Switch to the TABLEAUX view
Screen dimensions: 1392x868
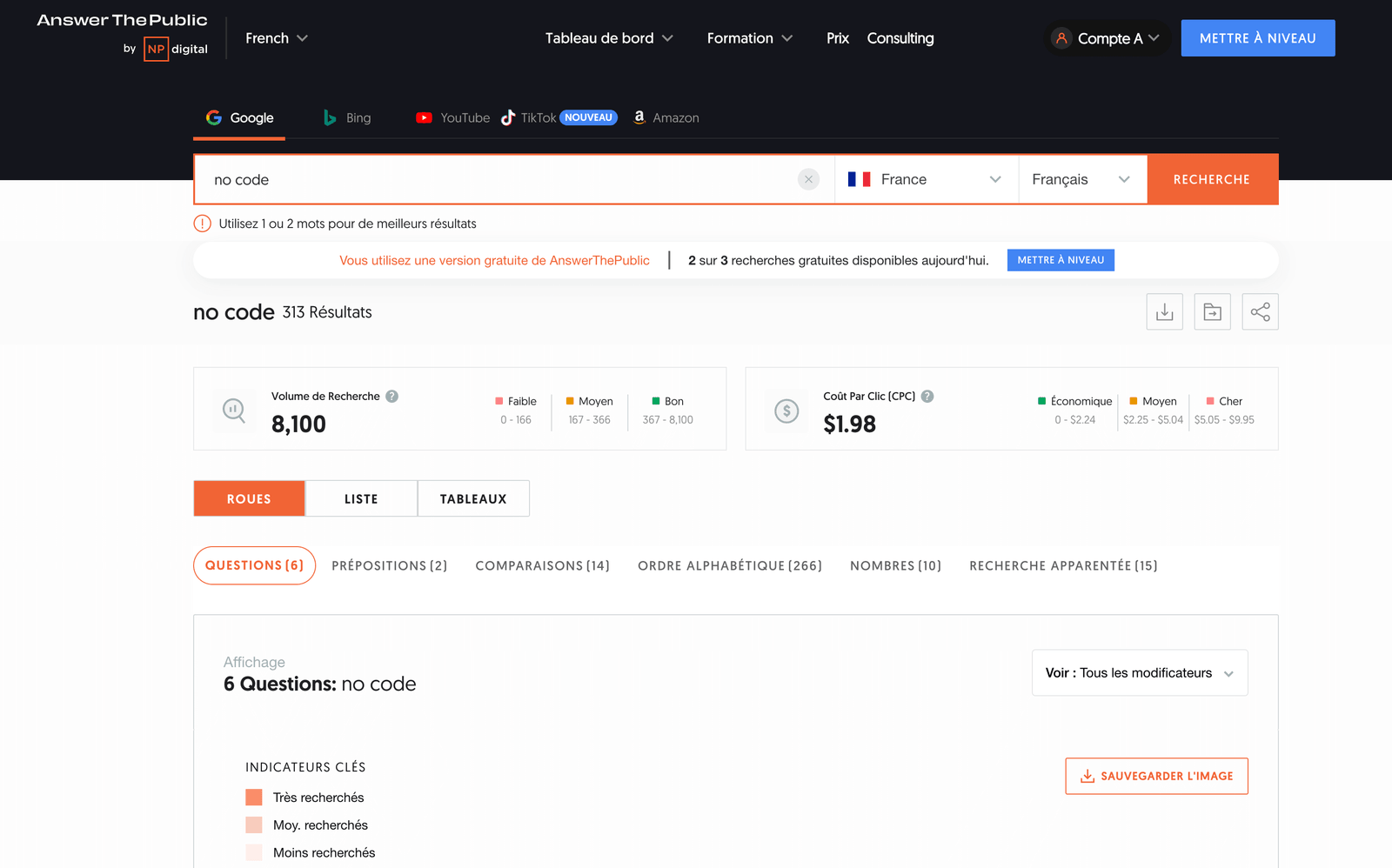(473, 498)
